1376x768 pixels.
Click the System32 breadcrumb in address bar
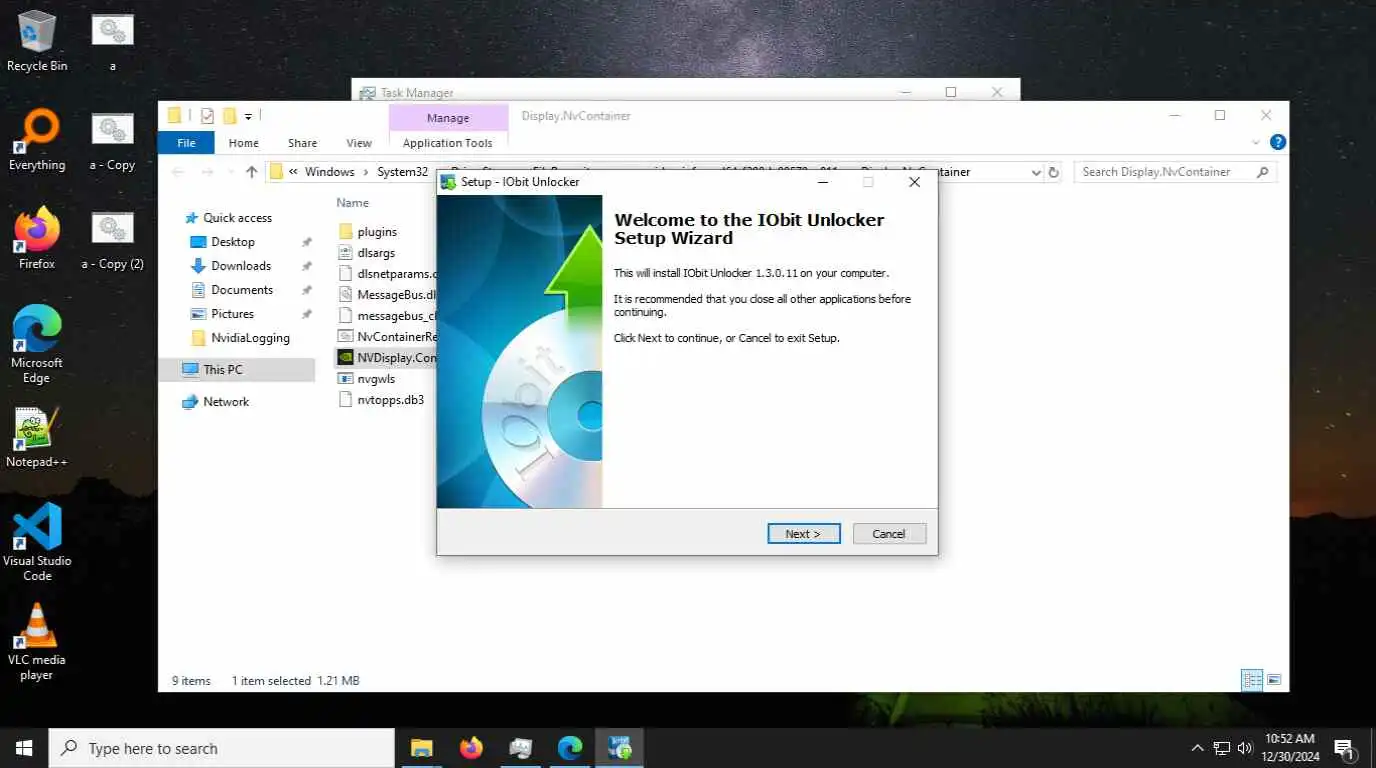pyautogui.click(x=402, y=172)
